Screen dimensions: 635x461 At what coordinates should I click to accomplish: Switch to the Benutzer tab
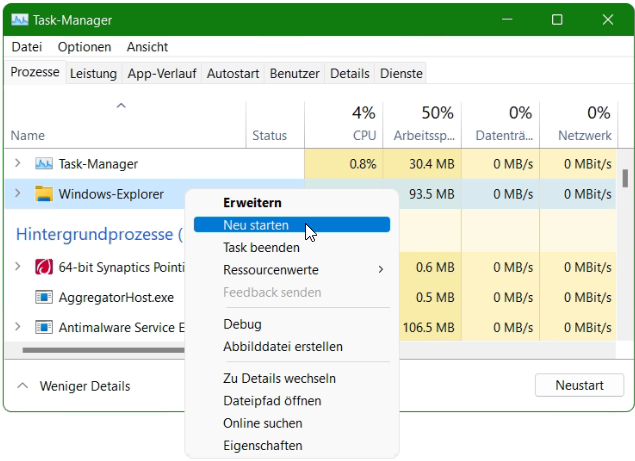pos(294,73)
